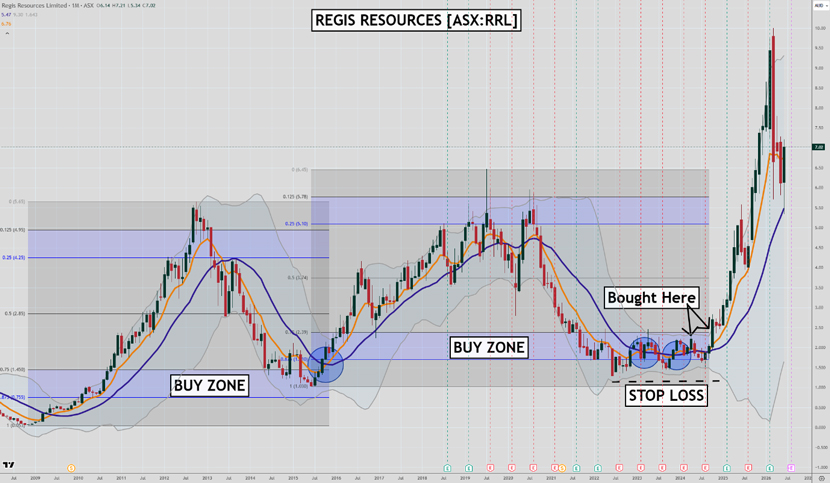
Task: Open the green earnings marker at 2026
Action: [x=770, y=468]
